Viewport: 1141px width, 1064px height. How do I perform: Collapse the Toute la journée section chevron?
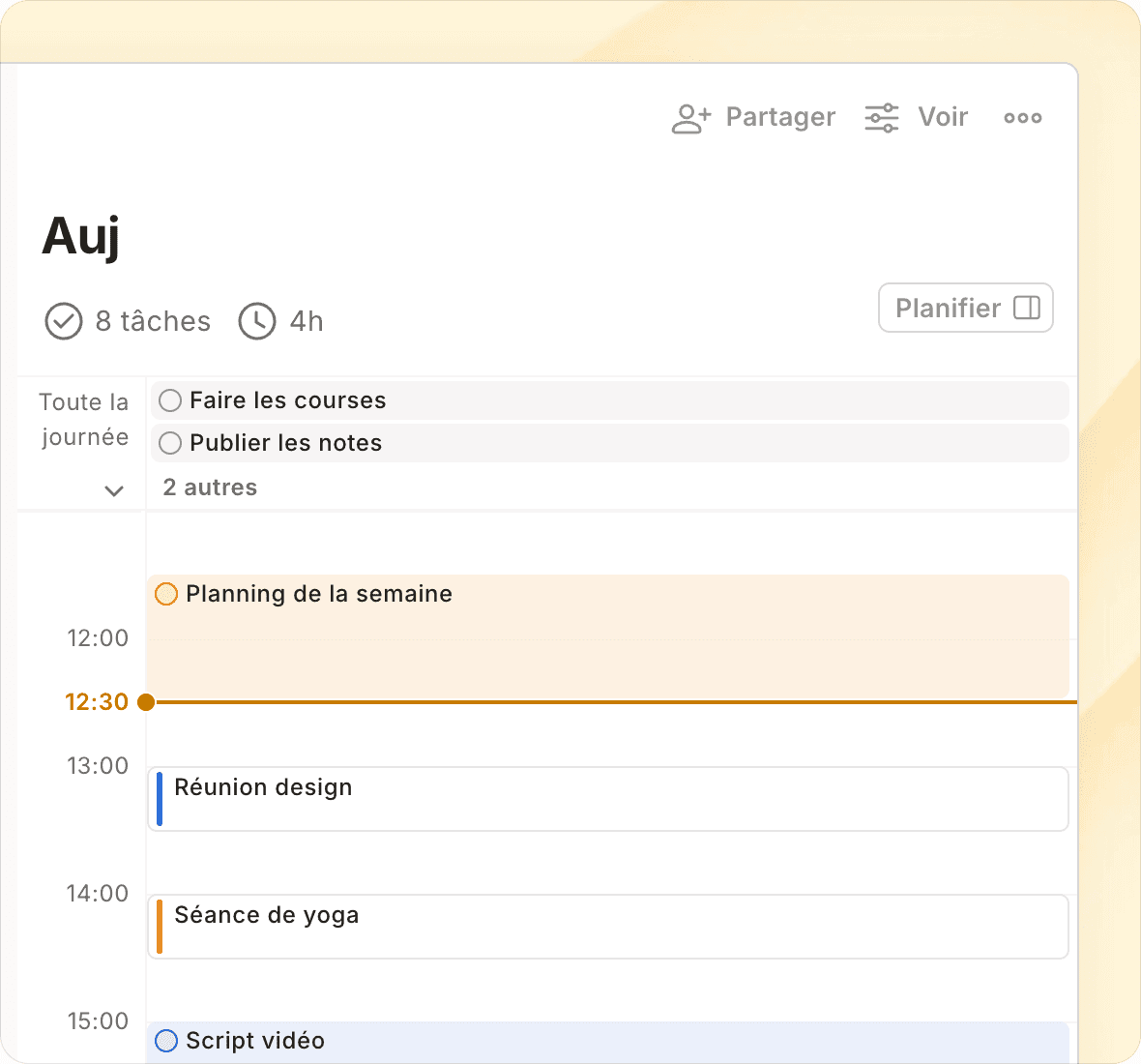tap(114, 490)
